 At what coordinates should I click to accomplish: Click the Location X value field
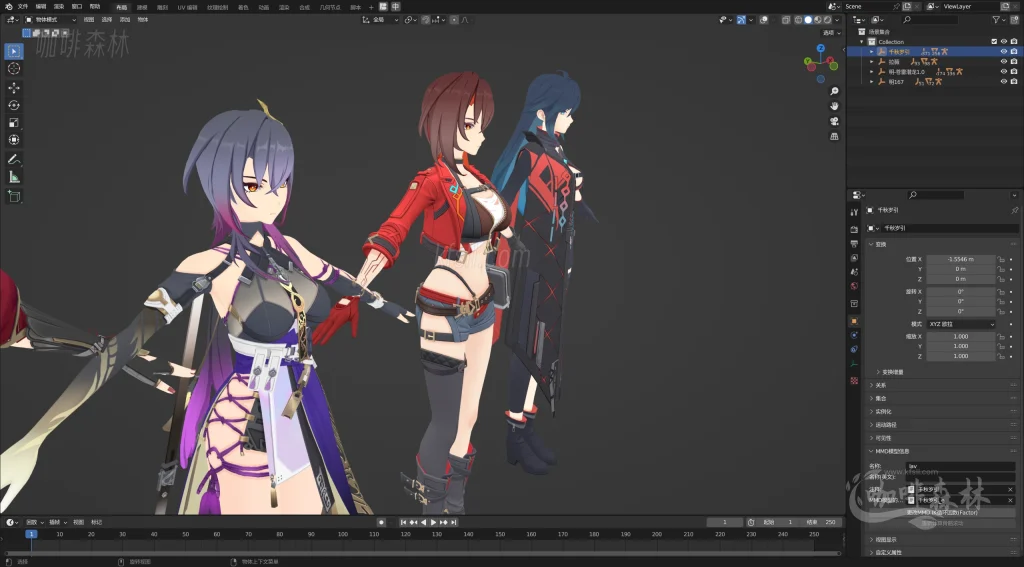pos(961,259)
